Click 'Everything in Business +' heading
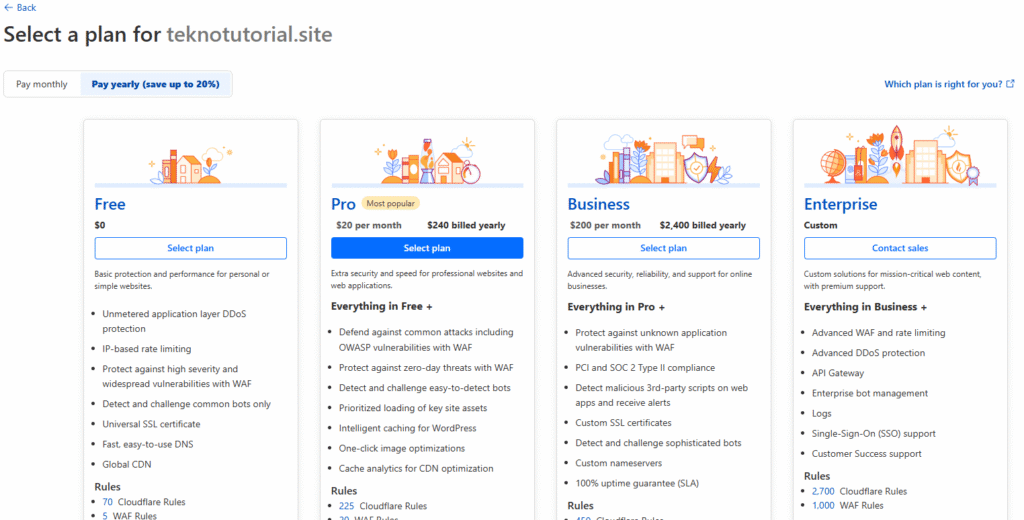 pos(865,307)
